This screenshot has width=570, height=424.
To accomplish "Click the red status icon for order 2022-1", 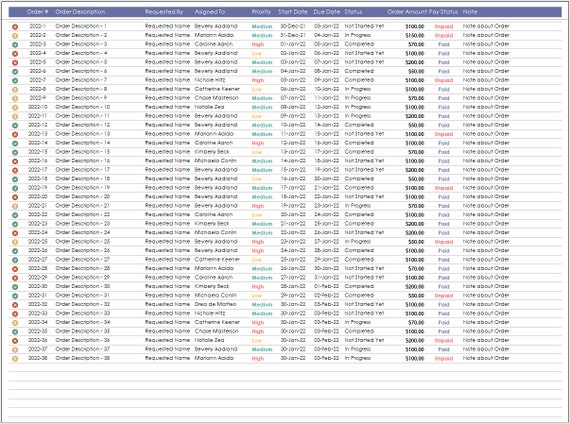I will click(x=15, y=27).
